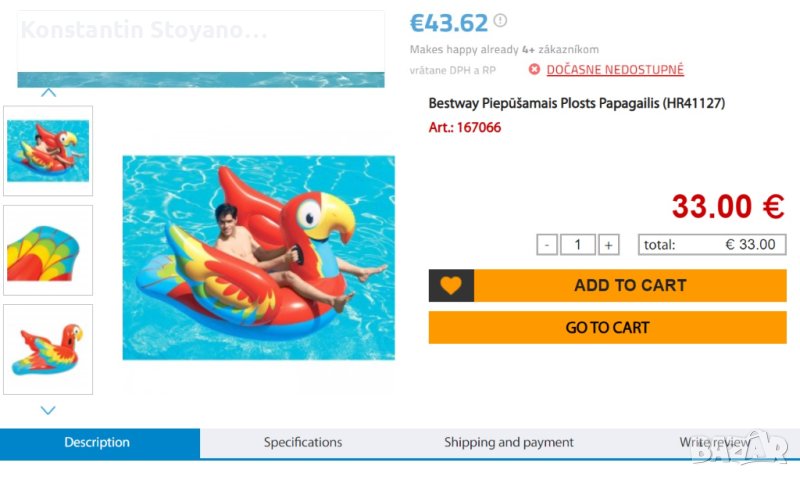Click the heart wishlist icon
Screen dimensions: 800x477
[451, 286]
